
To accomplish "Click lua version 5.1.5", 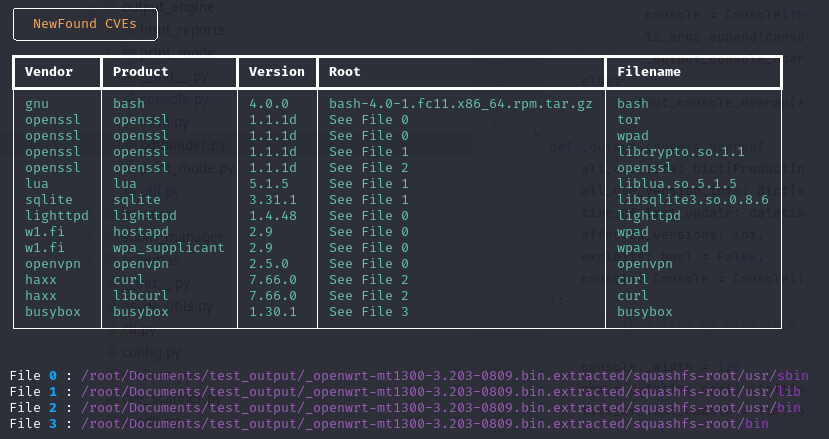I will pos(269,184).
